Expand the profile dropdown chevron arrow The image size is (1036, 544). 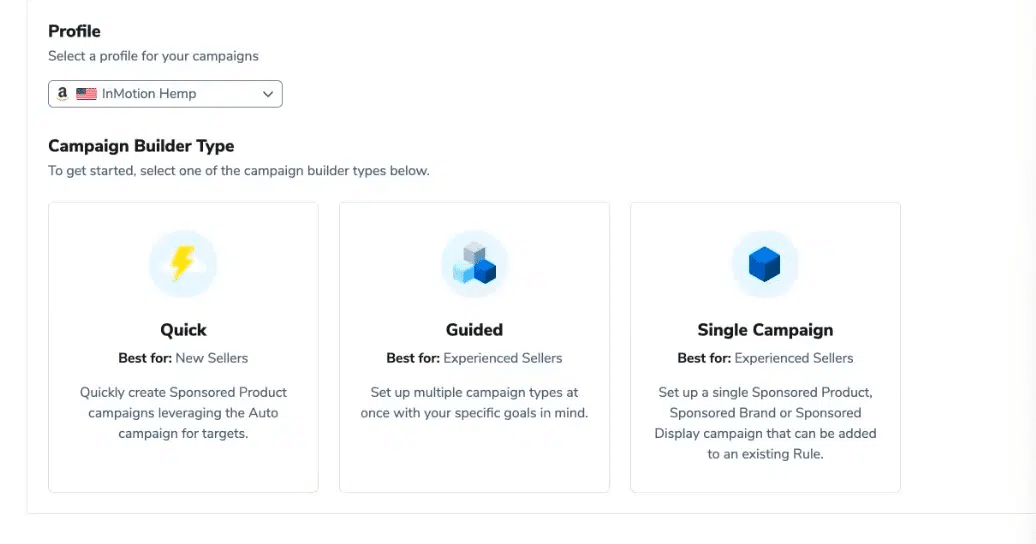267,94
